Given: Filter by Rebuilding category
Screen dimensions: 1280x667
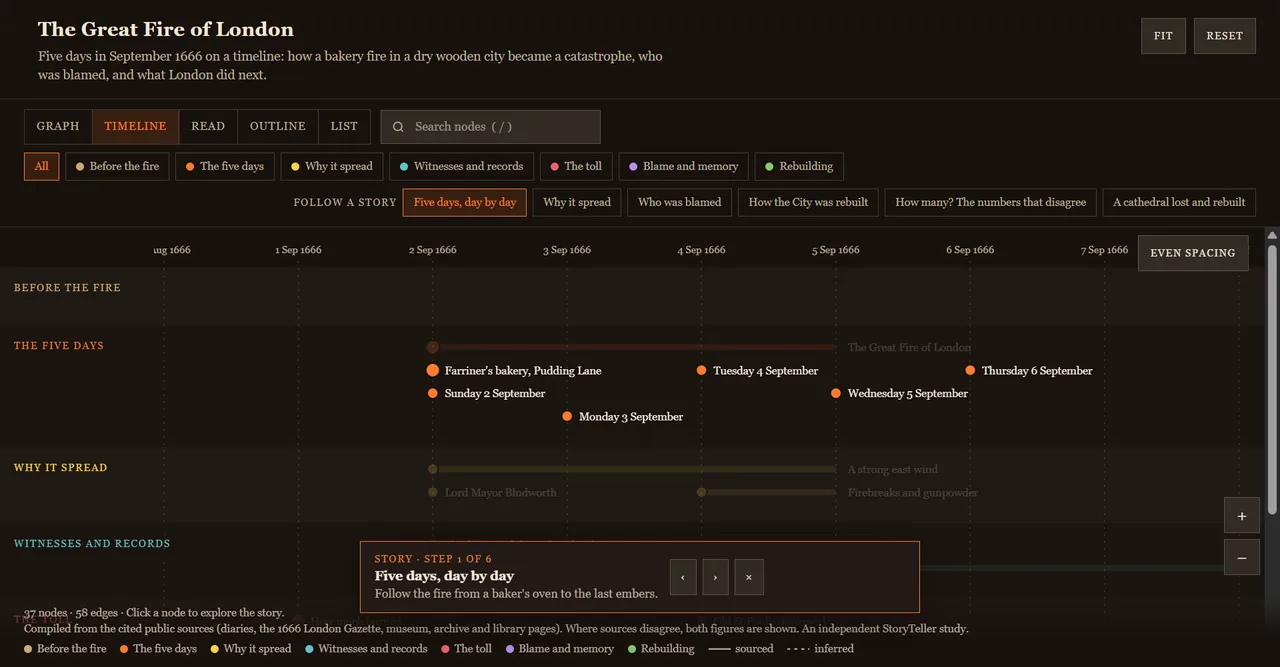Looking at the screenshot, I should [799, 167].
